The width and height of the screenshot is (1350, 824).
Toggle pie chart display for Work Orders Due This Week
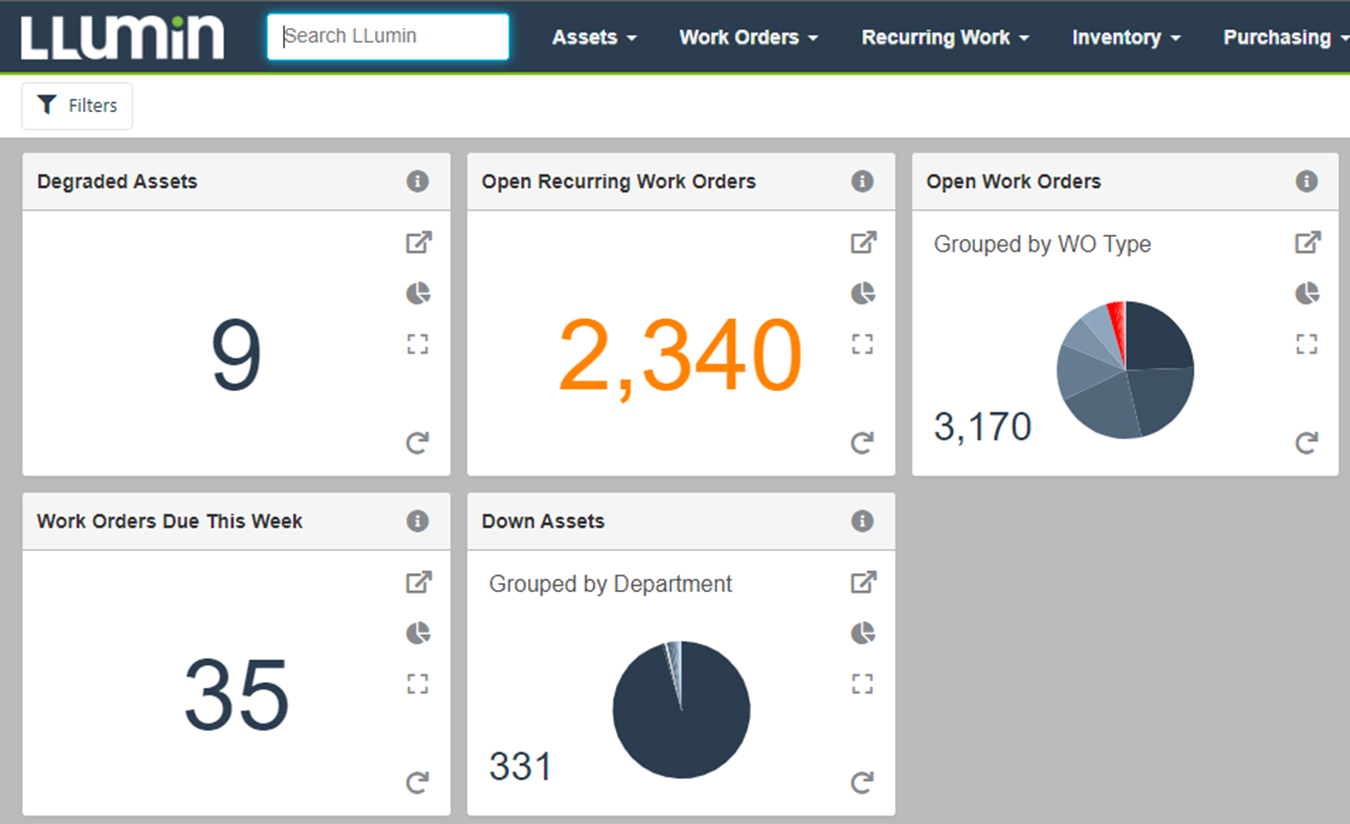(x=418, y=633)
